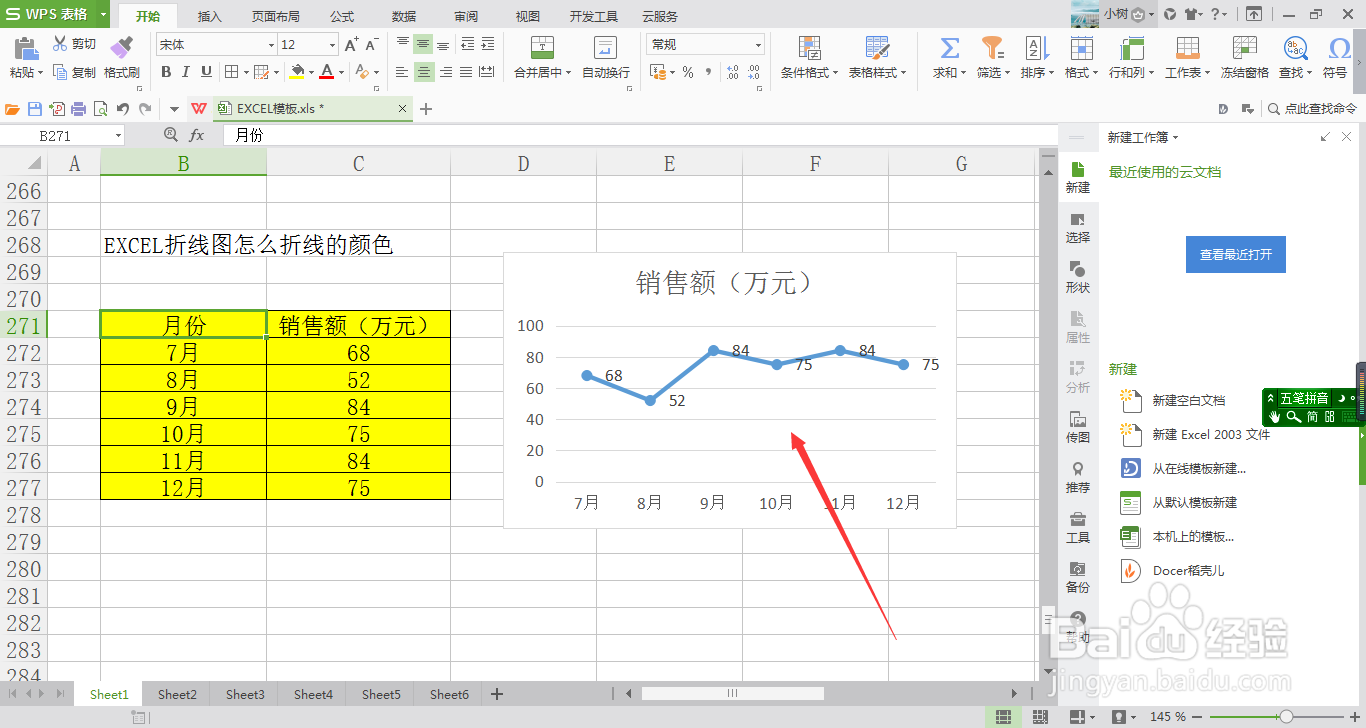The width and height of the screenshot is (1366, 728).
Task: Toggle left horizontal alignment
Action: (402, 72)
